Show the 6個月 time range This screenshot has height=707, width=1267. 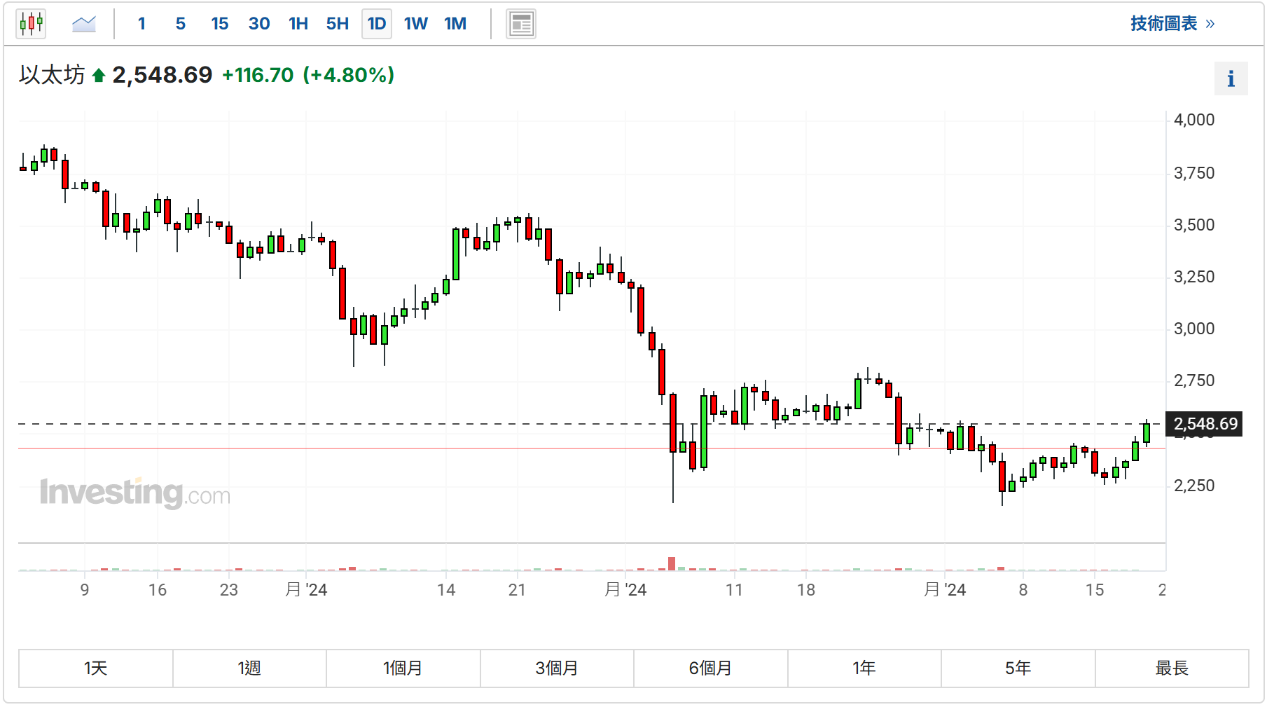[711, 668]
